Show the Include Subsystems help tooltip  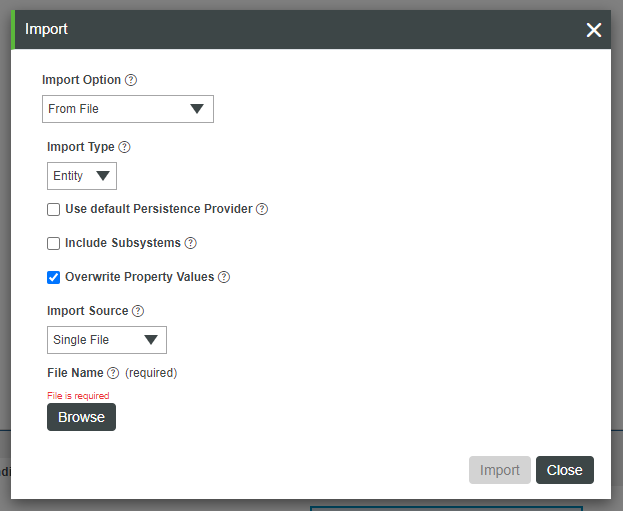[191, 243]
